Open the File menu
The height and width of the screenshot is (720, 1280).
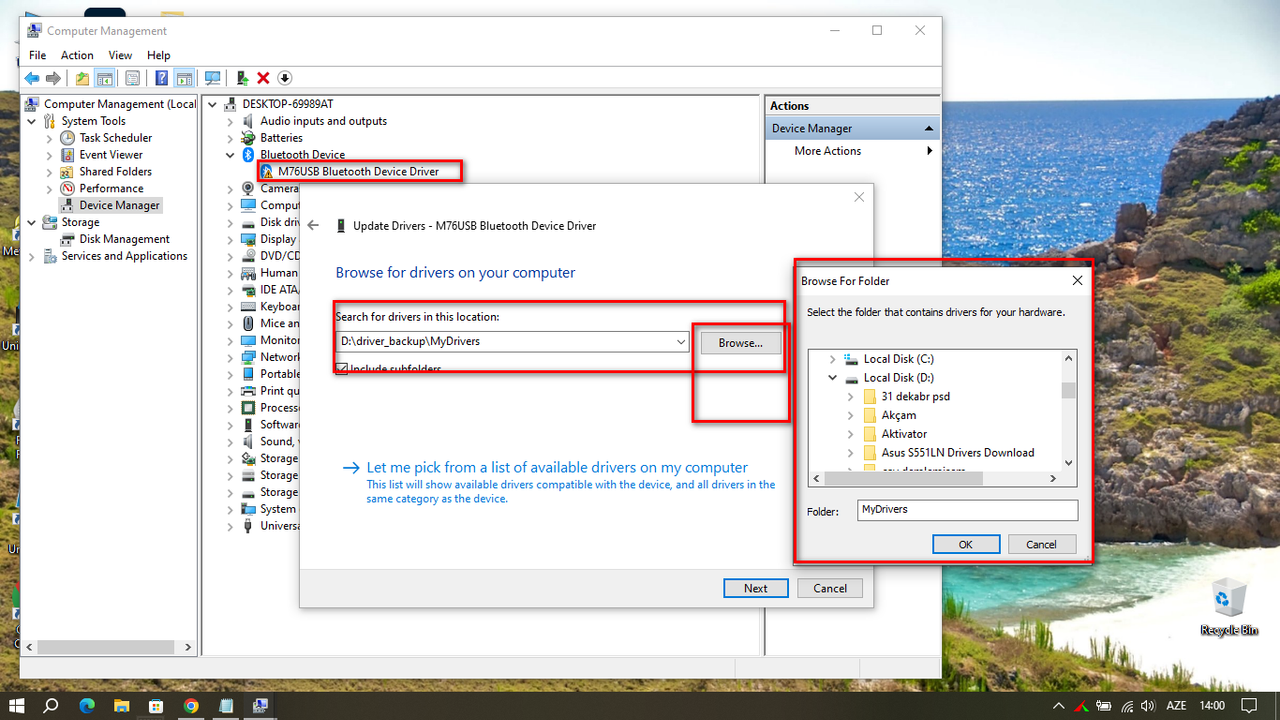[x=37, y=56]
